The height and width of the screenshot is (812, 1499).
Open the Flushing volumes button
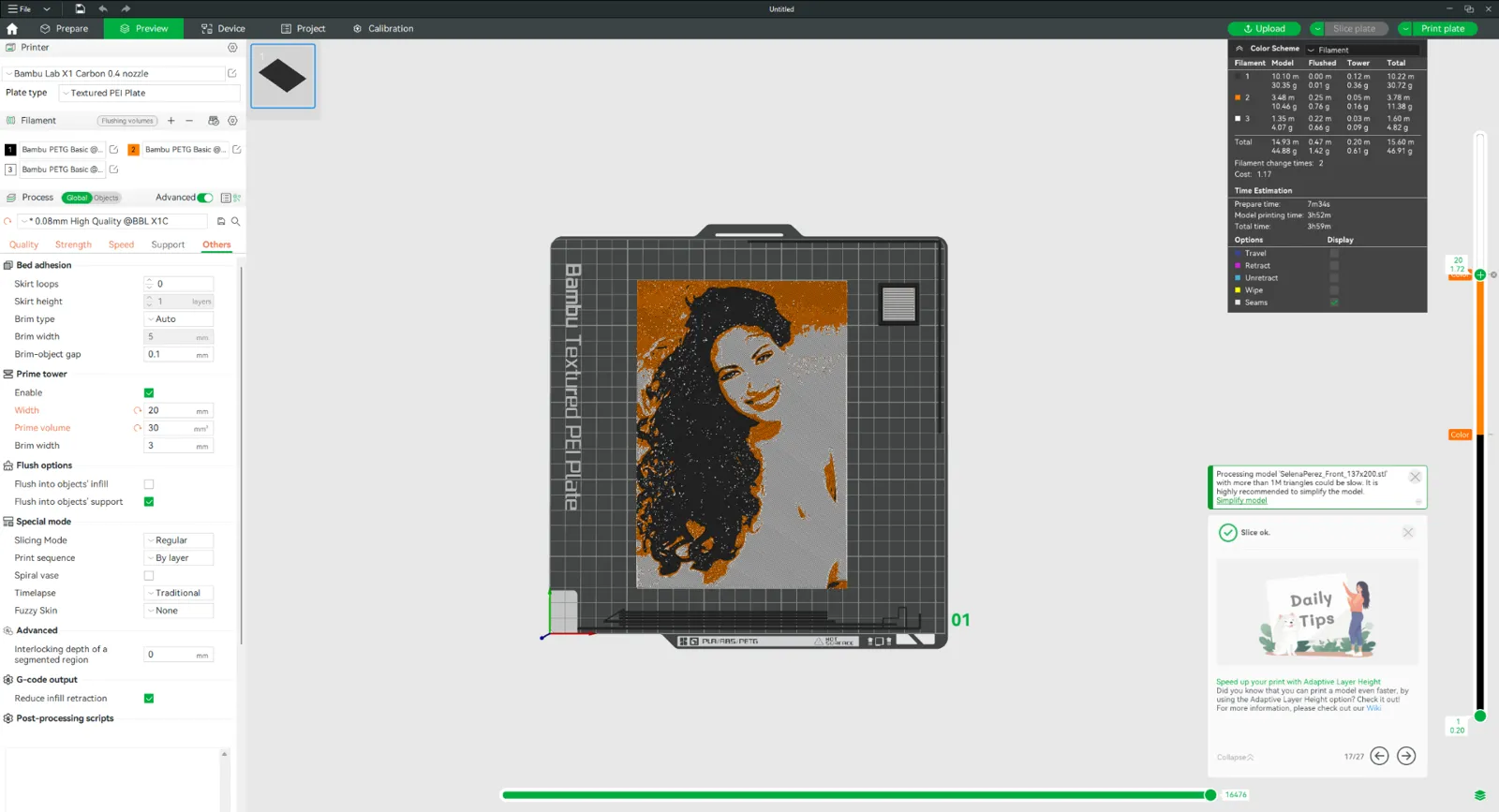127,121
